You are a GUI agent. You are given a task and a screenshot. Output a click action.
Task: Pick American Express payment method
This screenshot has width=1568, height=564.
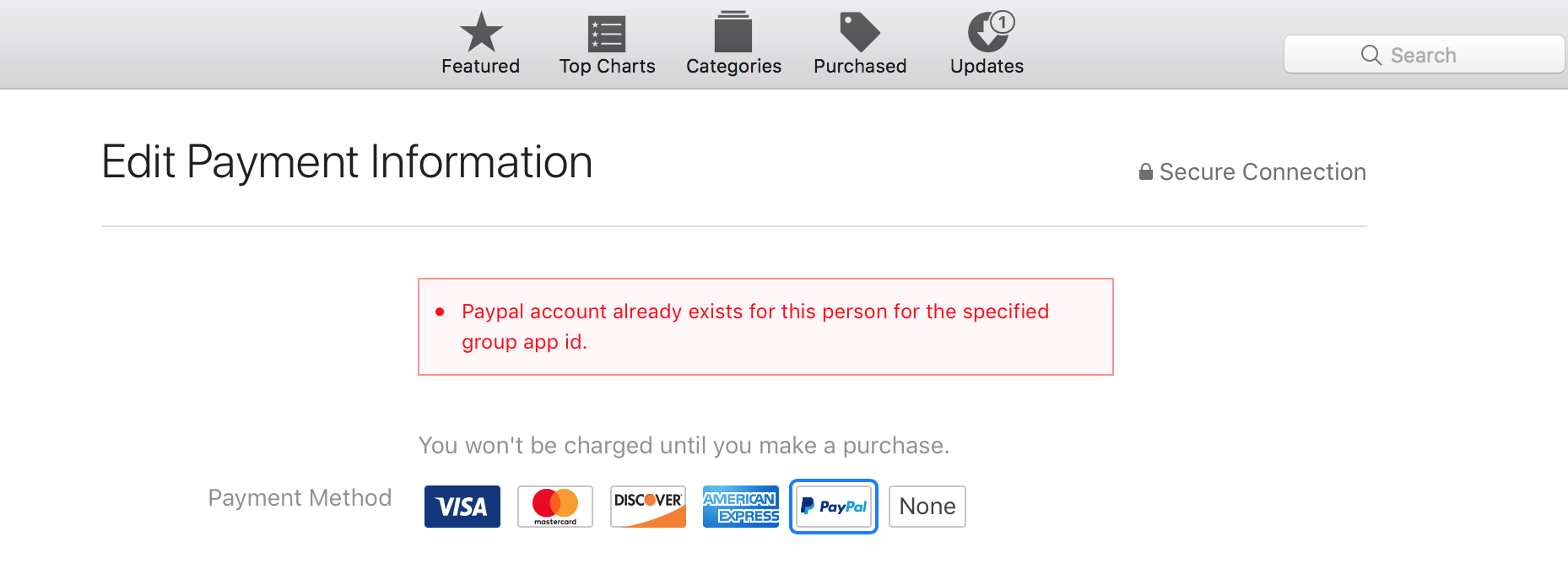(740, 507)
